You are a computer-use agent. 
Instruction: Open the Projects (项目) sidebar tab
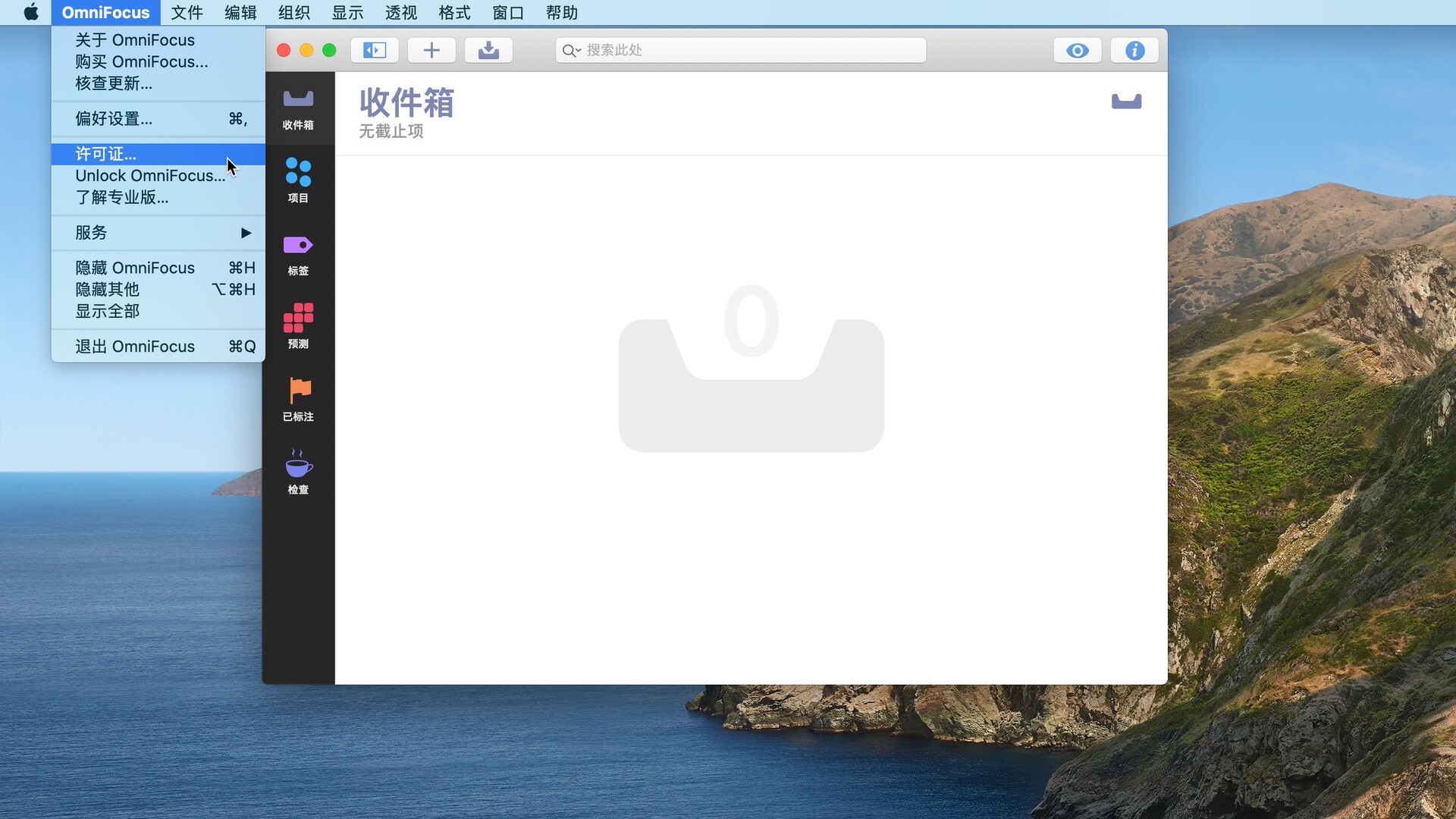[x=298, y=181]
